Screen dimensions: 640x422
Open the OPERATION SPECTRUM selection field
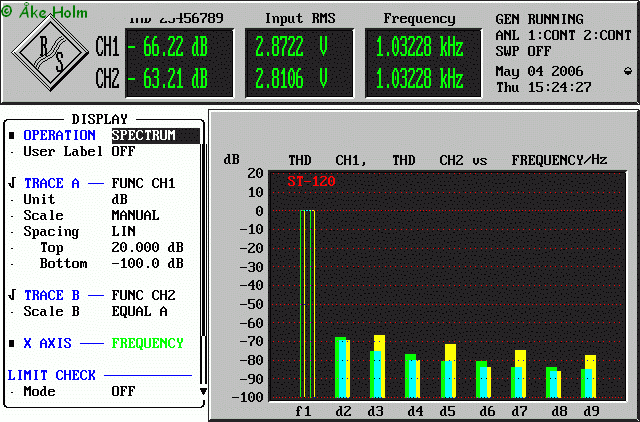pos(156,135)
